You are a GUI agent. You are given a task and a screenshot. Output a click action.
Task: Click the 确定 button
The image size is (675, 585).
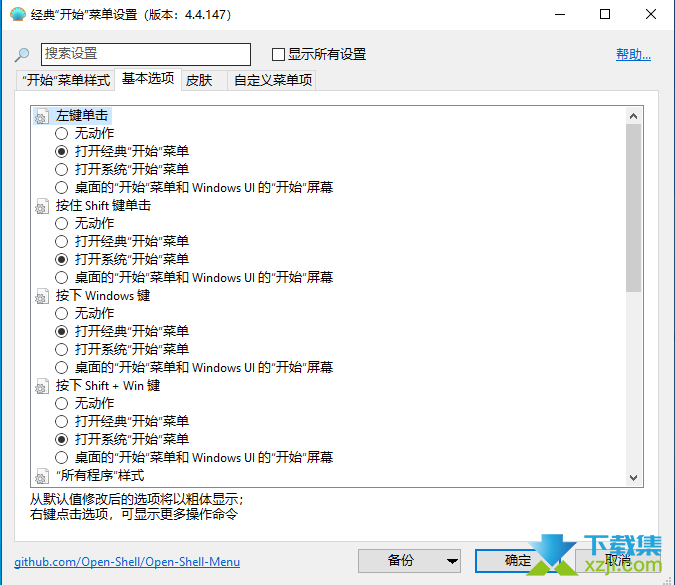[x=518, y=560]
